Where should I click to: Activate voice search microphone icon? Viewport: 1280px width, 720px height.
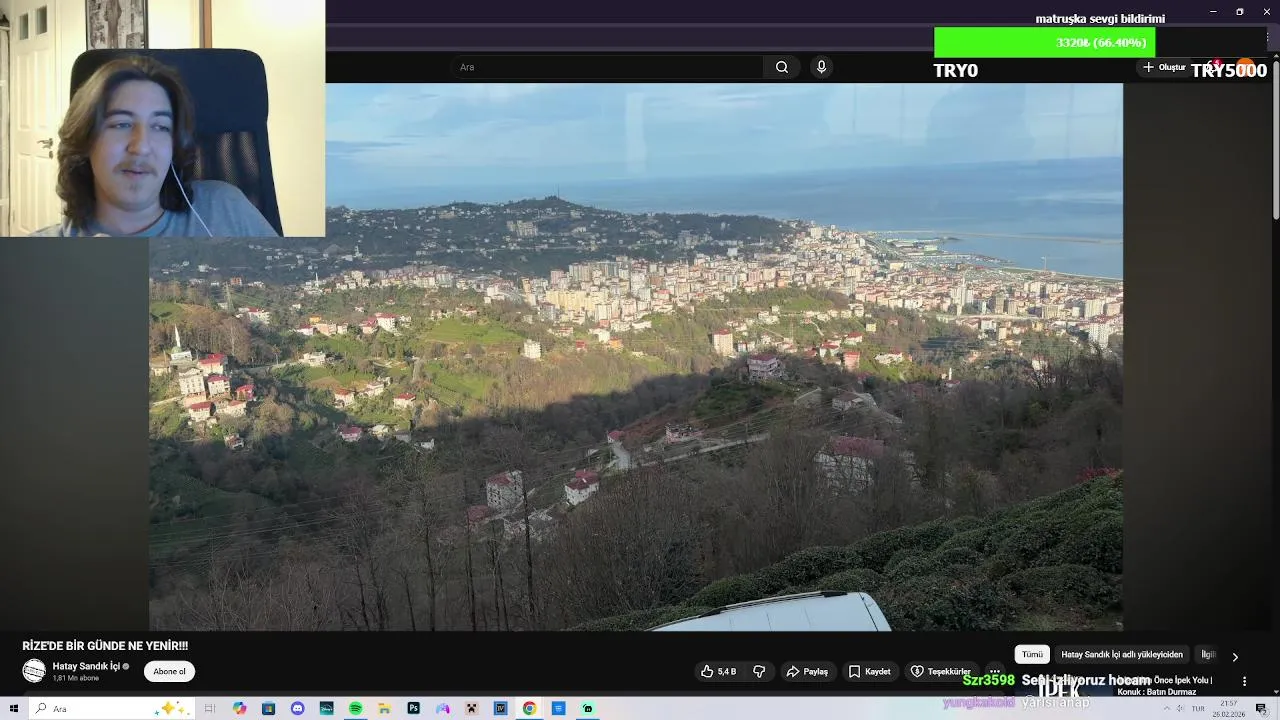coord(821,67)
